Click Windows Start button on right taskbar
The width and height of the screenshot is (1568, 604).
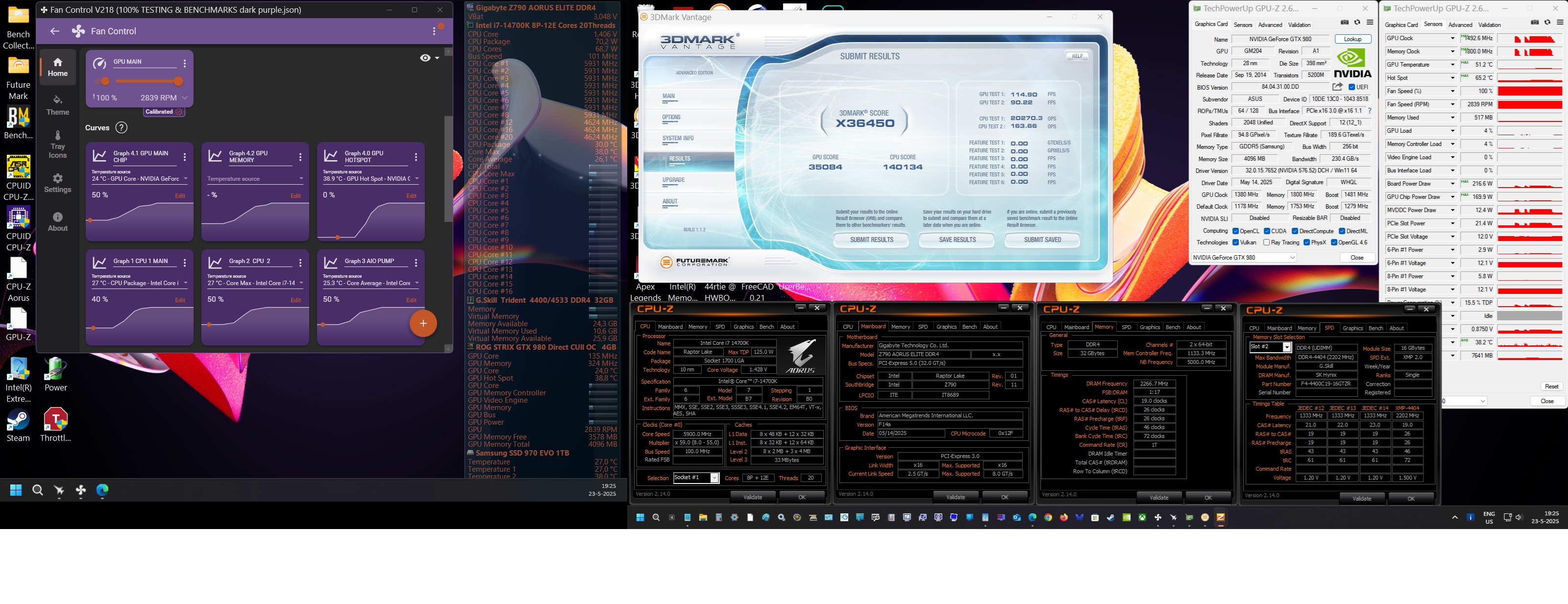point(640,518)
